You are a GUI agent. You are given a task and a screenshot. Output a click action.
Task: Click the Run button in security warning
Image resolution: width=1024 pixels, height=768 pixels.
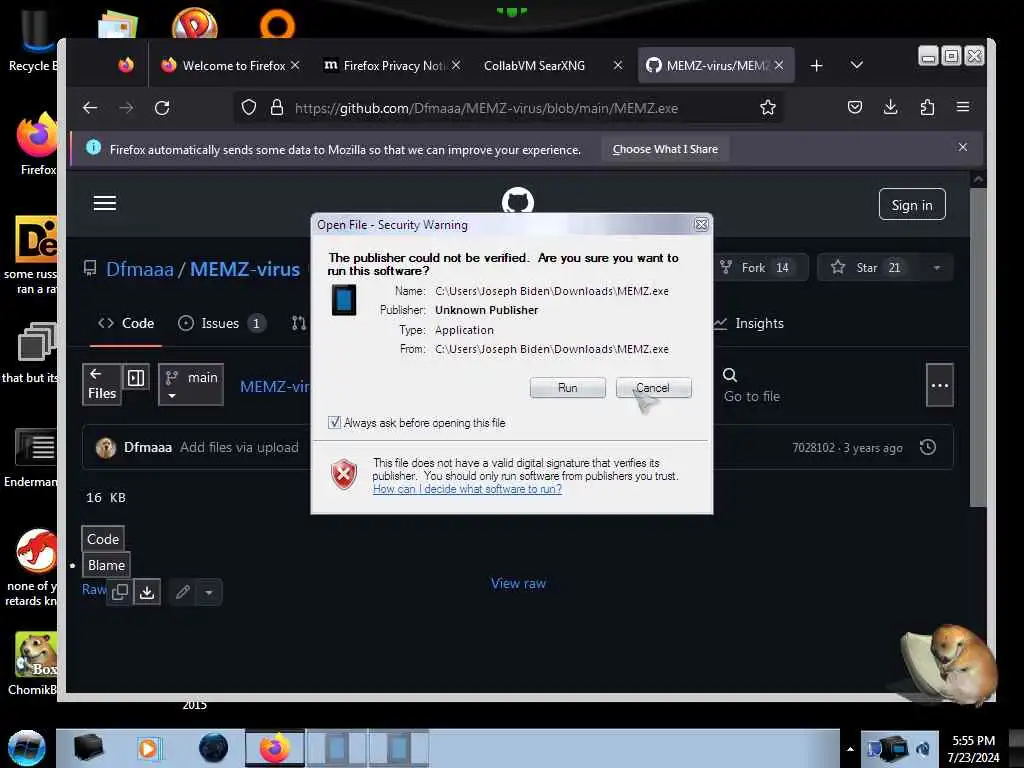click(568, 387)
